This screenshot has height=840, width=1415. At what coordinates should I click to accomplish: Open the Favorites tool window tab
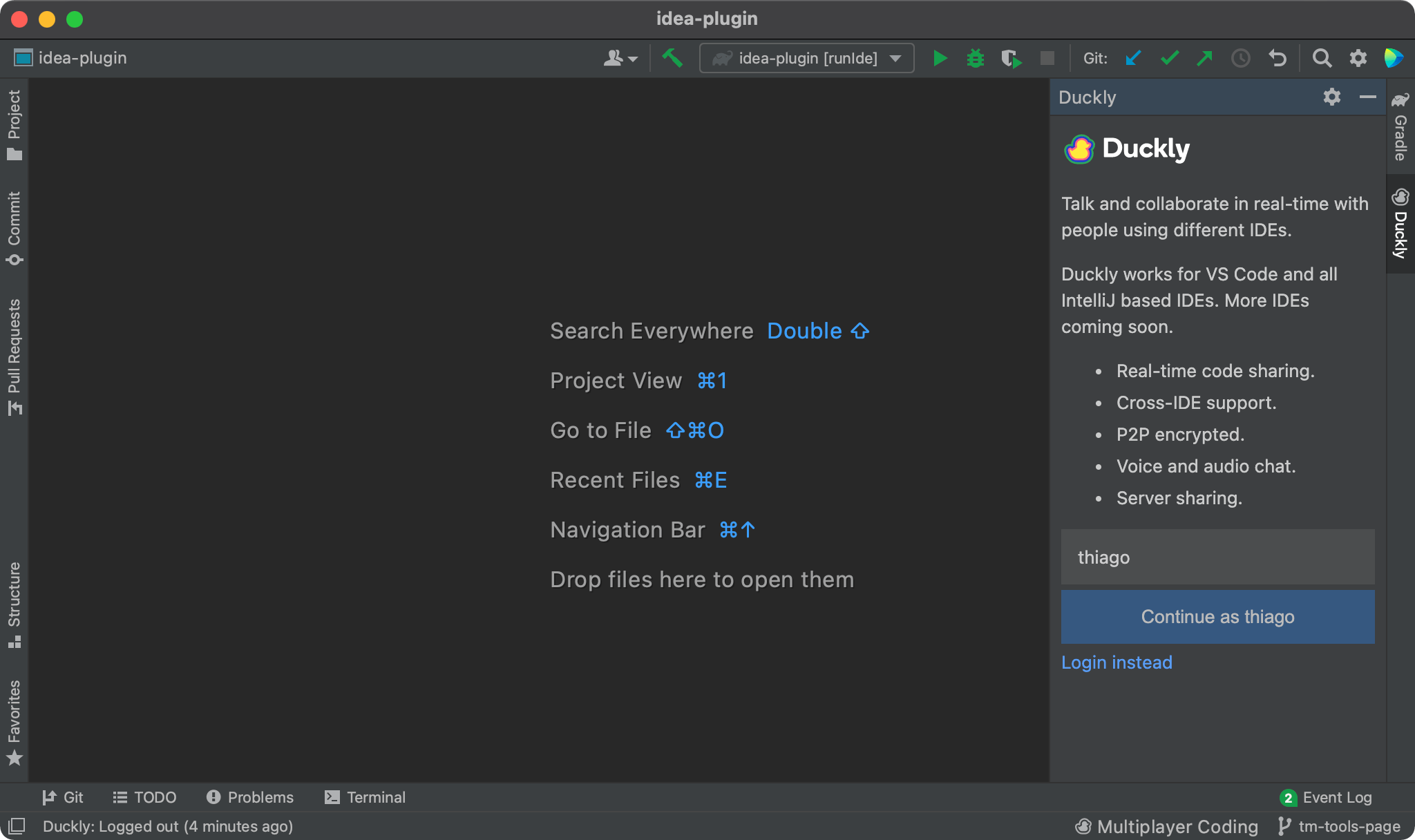pos(15,723)
